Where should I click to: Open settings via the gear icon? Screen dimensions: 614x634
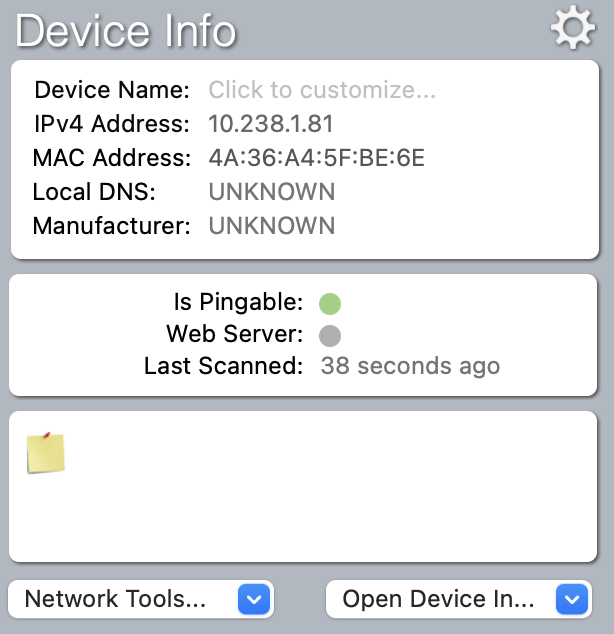coord(573,29)
